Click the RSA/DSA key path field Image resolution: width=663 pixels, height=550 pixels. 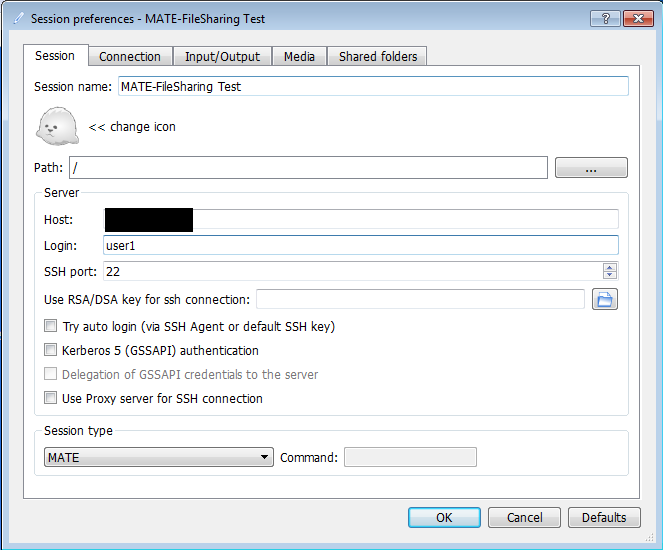pyautogui.click(x=420, y=299)
